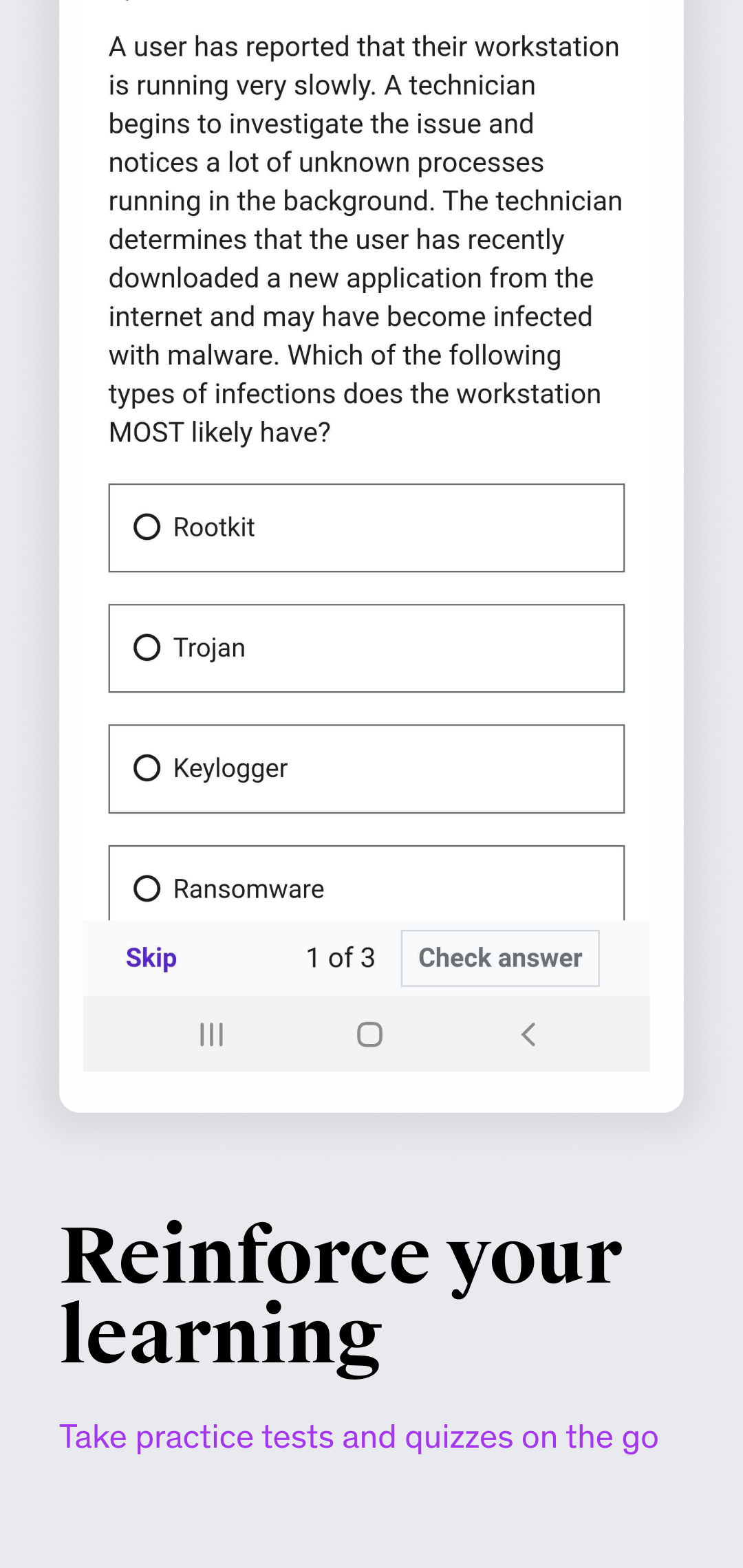Image resolution: width=743 pixels, height=1568 pixels.
Task: Select the Rootkit radio circle
Action: [147, 527]
